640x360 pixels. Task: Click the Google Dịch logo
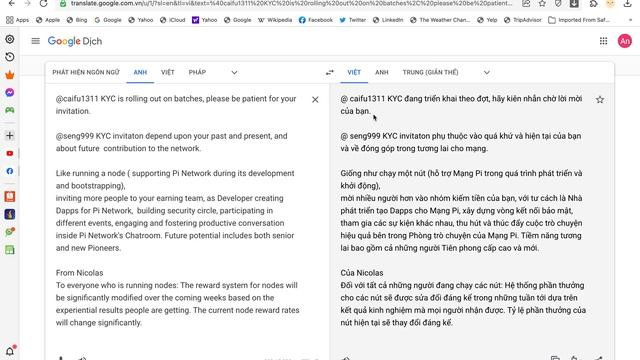(75, 41)
